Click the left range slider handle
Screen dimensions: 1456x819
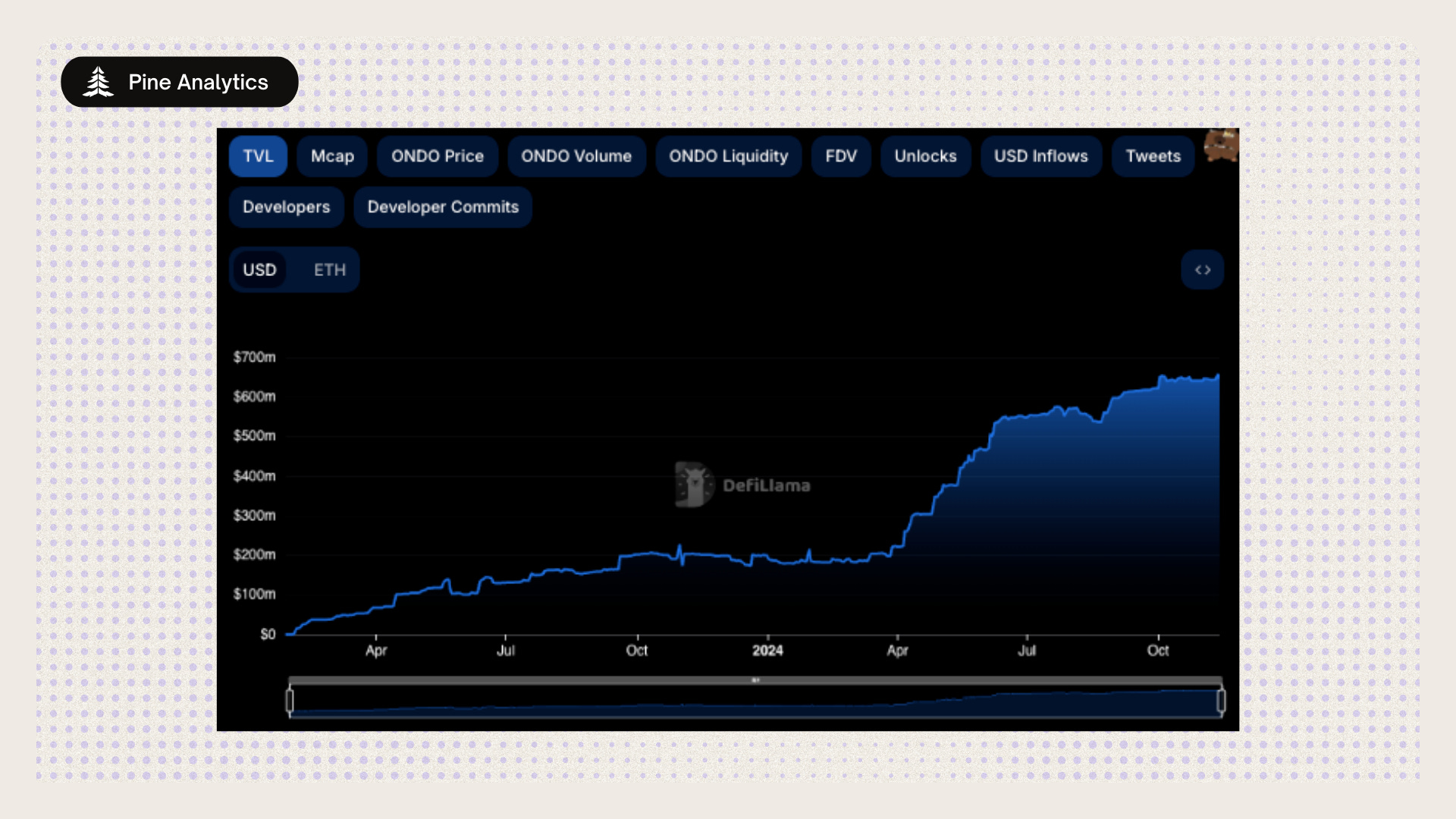coord(290,701)
